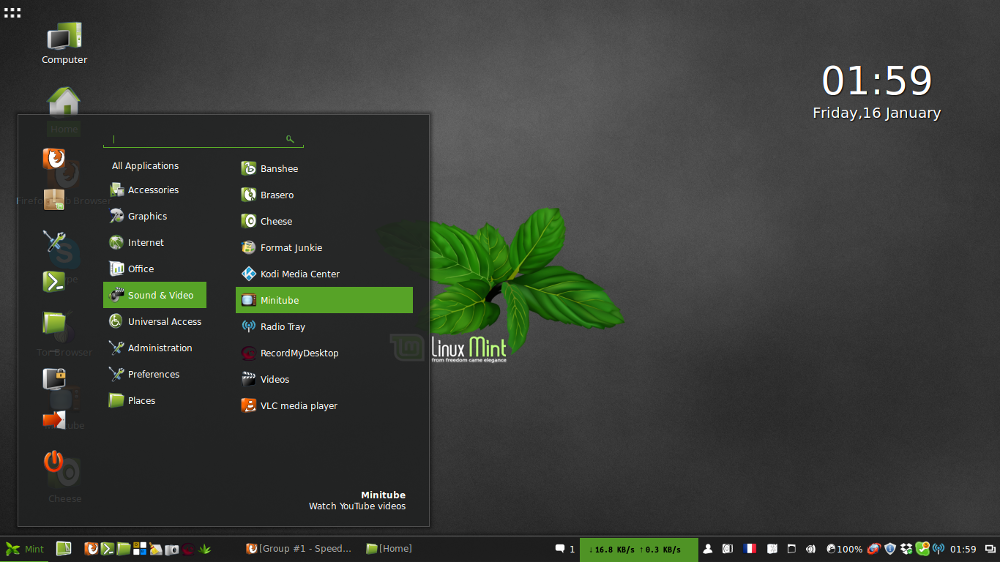Click the shield update manager tray icon

(890, 549)
